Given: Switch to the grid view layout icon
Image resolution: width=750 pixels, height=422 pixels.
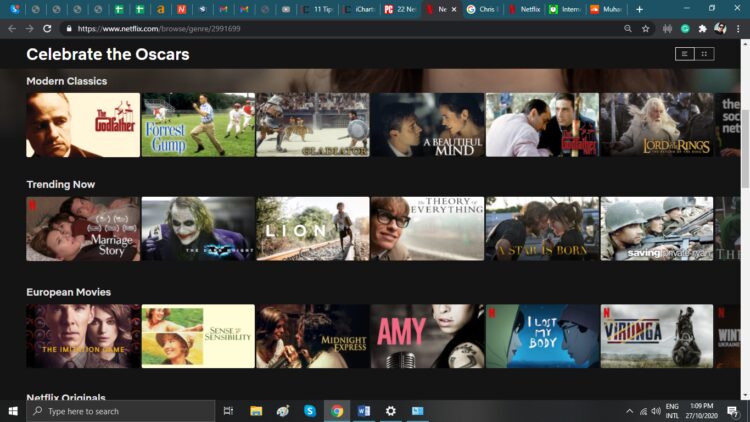Looking at the screenshot, I should (x=704, y=54).
